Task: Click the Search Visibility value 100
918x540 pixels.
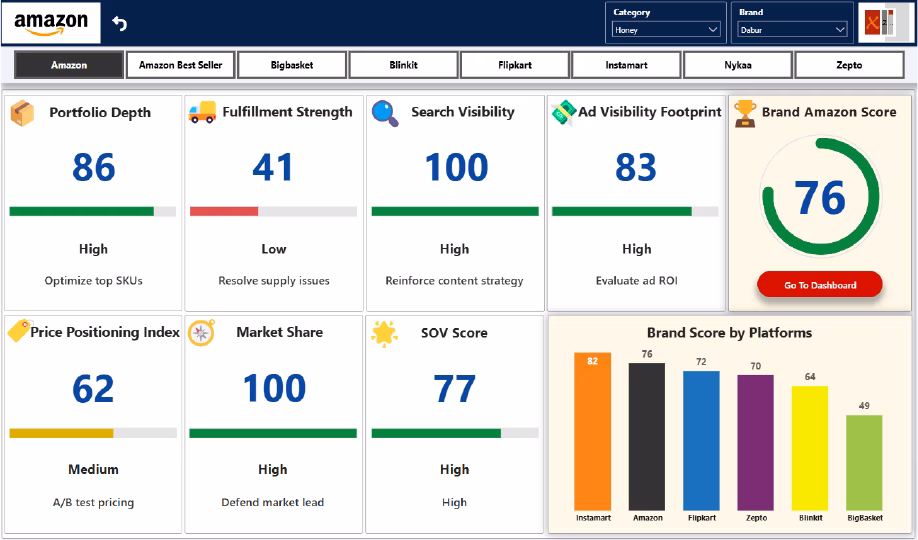Action: tap(456, 168)
